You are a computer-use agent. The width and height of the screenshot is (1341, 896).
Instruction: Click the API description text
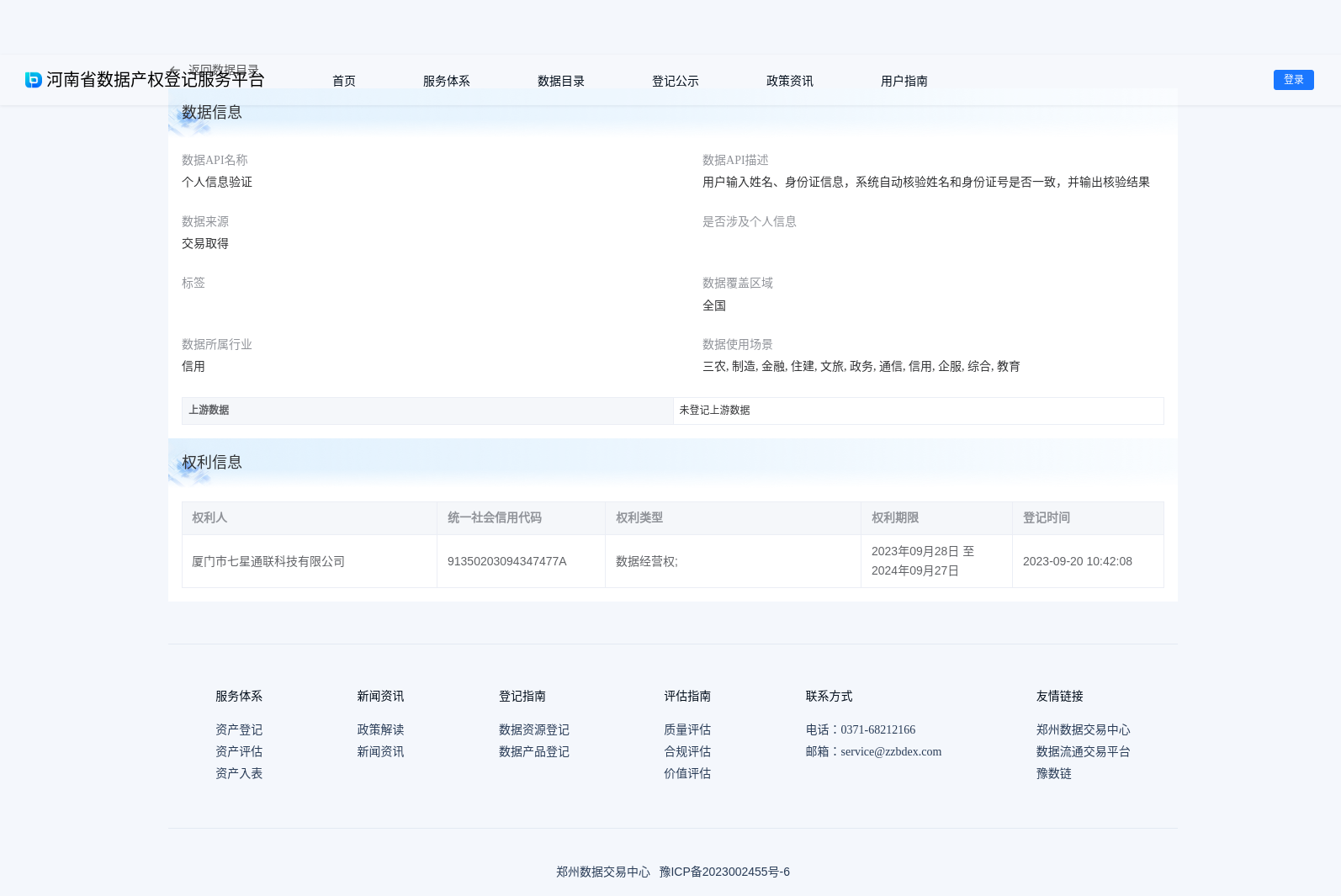(x=926, y=182)
